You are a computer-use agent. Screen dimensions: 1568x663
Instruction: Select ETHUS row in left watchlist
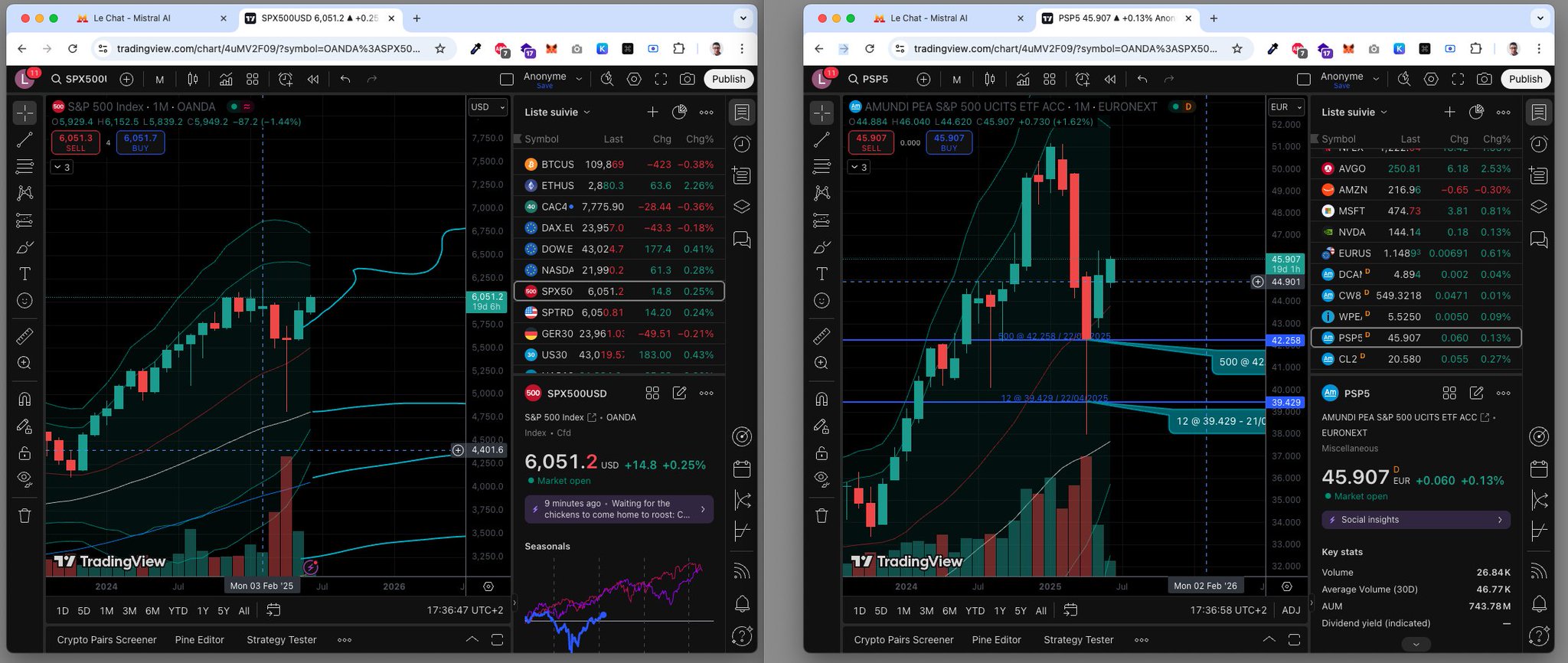(619, 185)
